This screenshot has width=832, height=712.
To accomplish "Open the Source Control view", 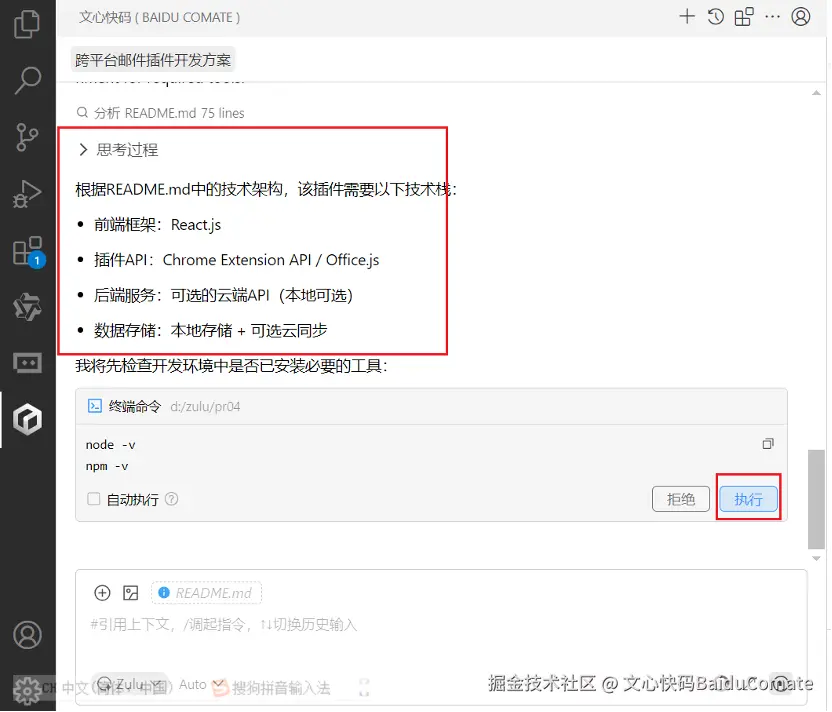I will [27, 137].
